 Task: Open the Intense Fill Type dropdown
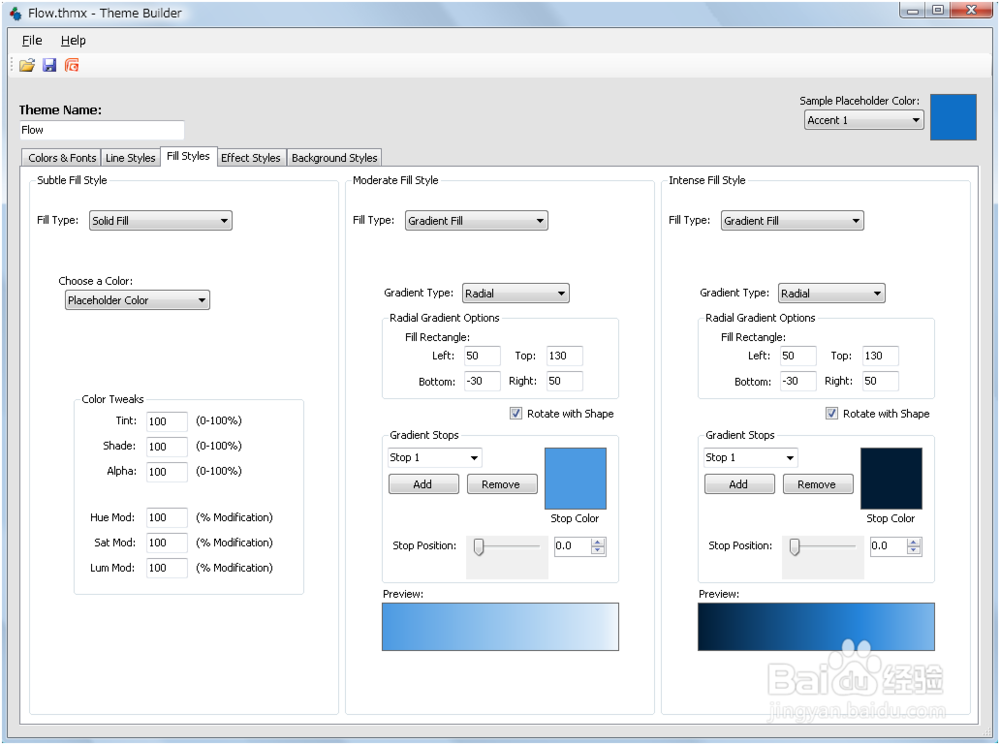point(792,221)
